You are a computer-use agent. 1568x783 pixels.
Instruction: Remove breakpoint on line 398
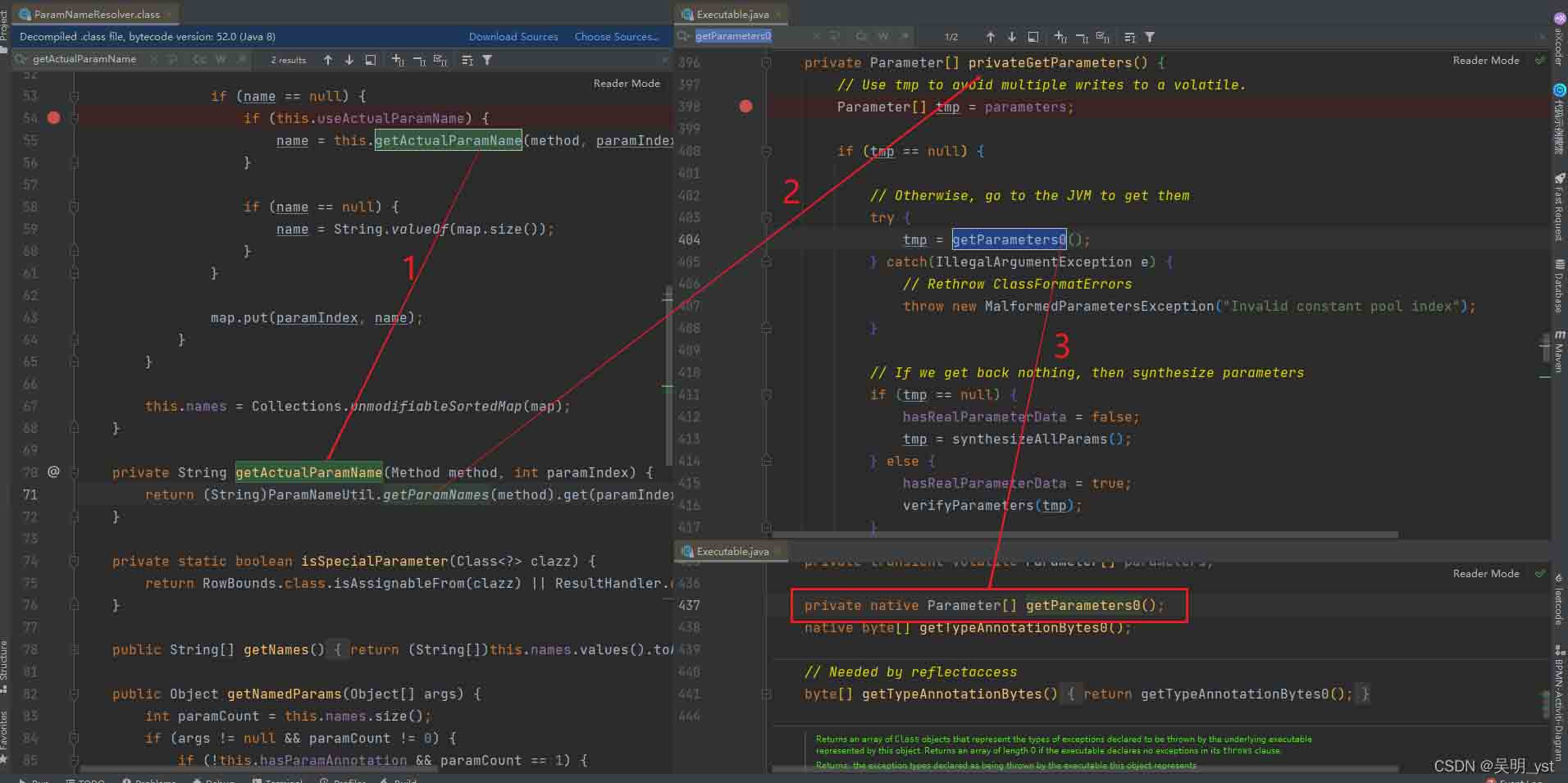point(745,106)
